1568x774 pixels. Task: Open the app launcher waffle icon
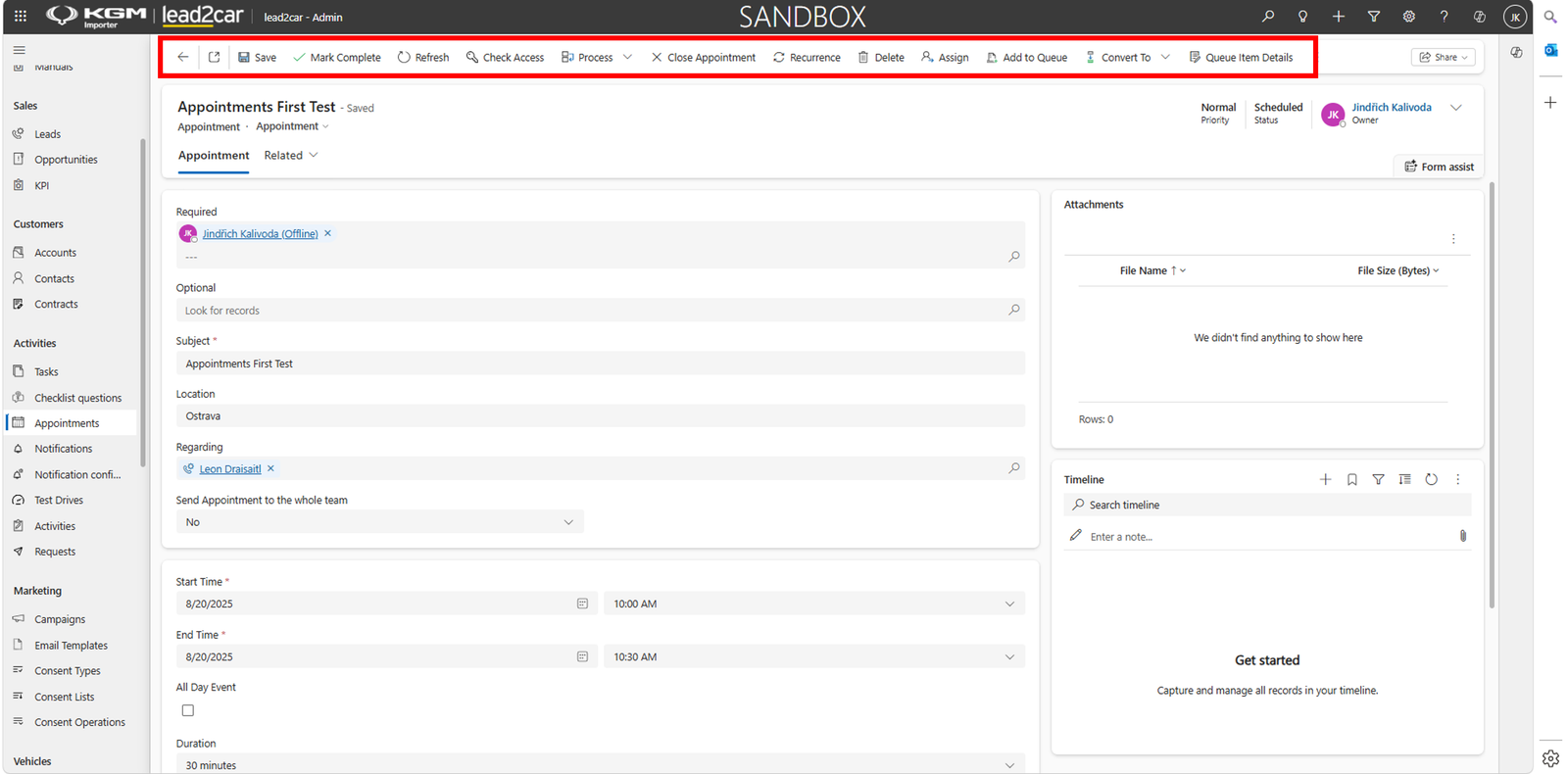tap(20, 17)
